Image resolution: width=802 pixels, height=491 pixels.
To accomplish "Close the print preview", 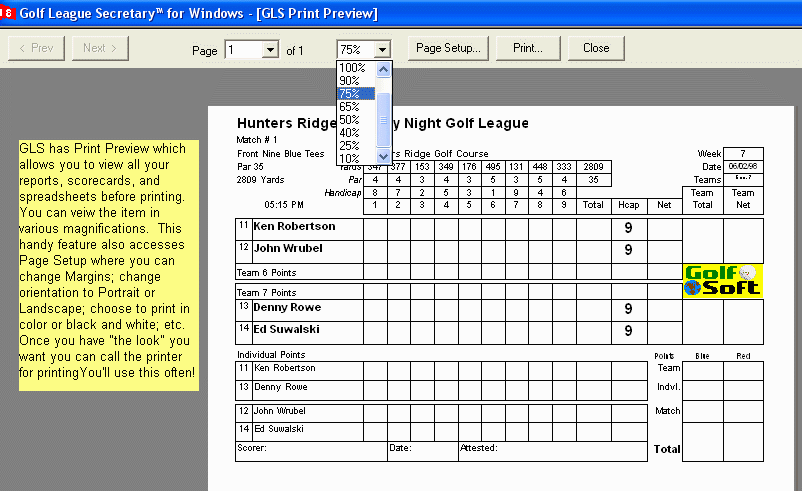I will pyautogui.click(x=596, y=48).
